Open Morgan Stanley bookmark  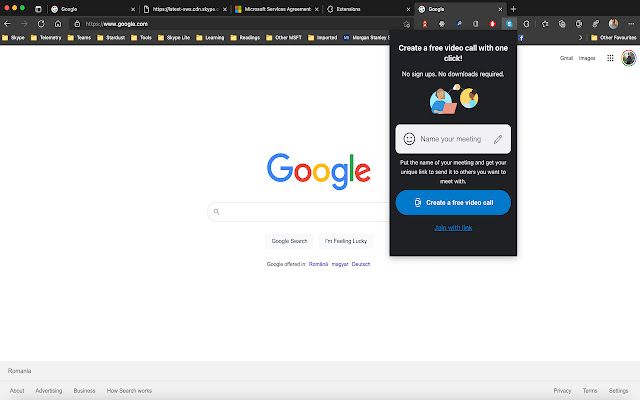[366, 38]
